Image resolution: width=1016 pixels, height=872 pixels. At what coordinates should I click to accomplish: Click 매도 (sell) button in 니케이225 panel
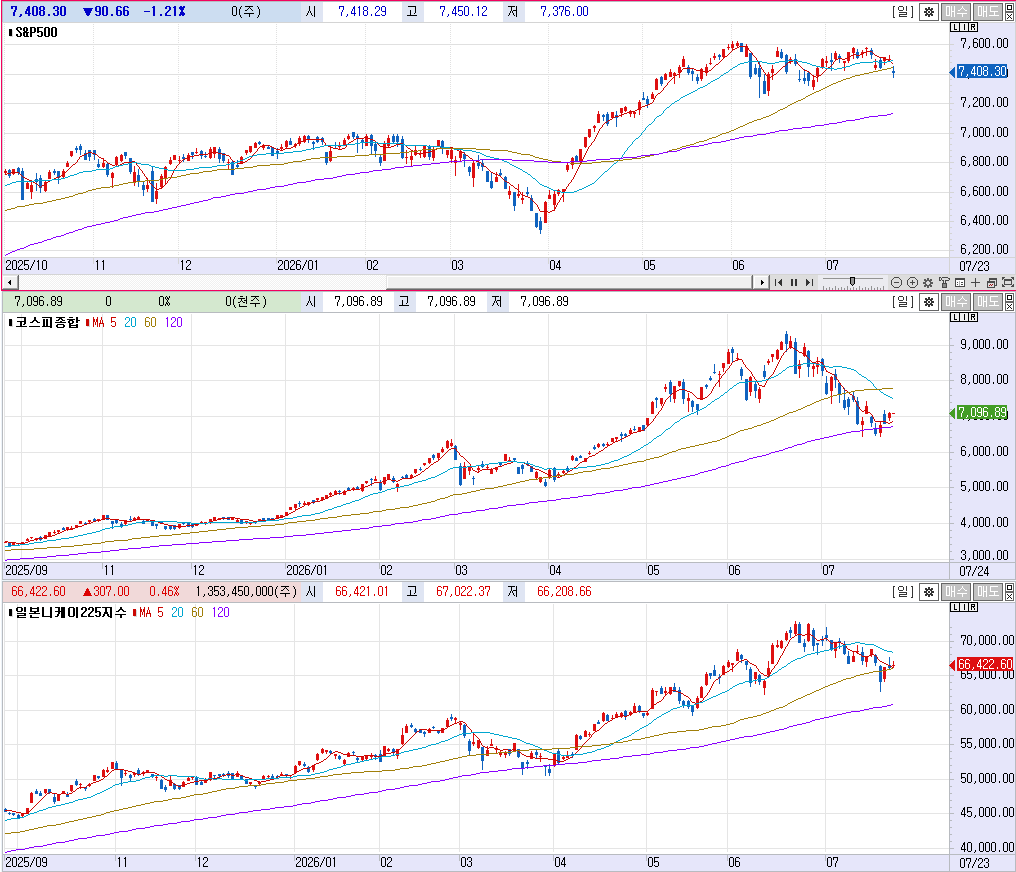click(987, 592)
